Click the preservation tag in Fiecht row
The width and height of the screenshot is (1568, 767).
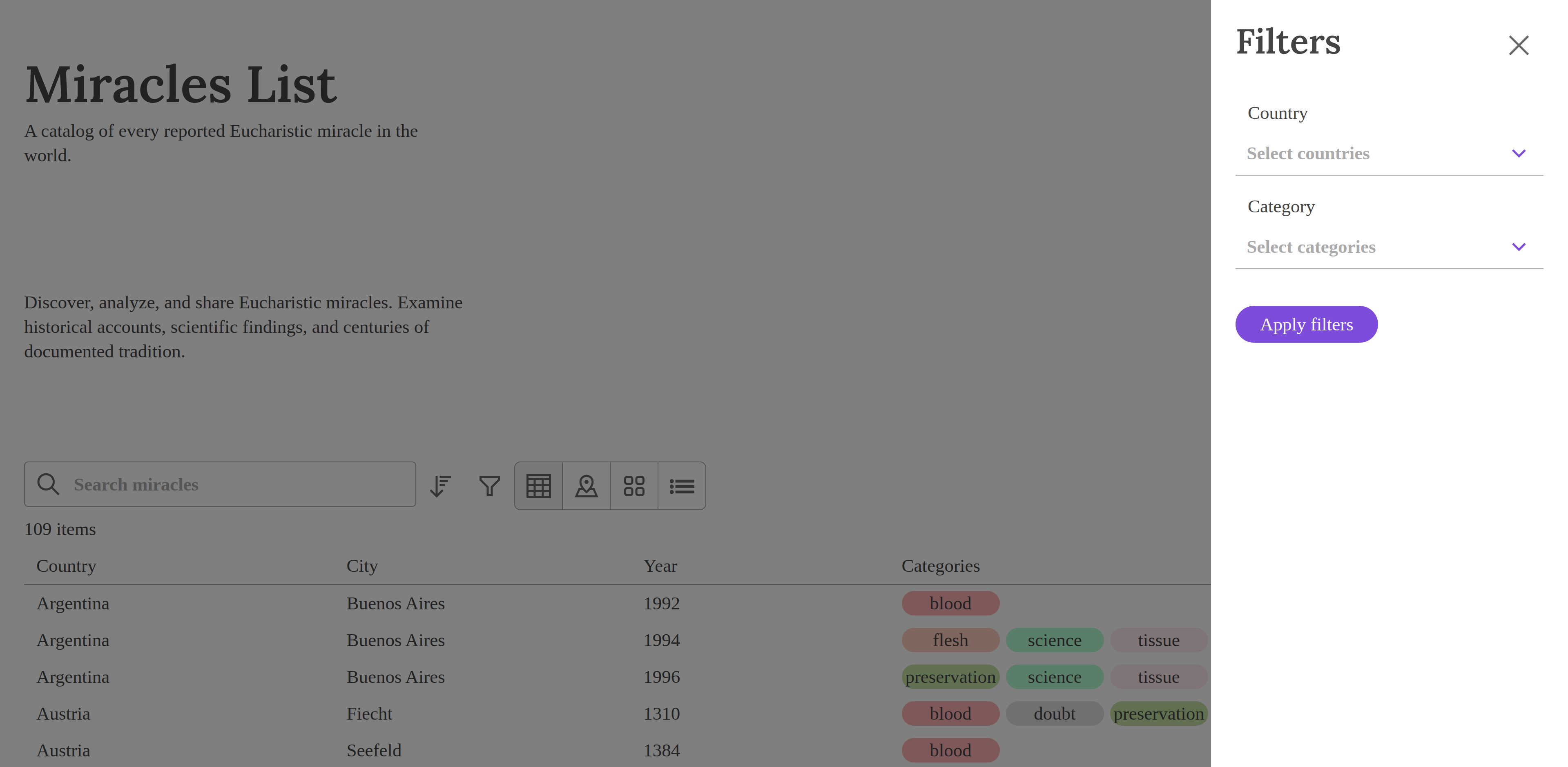click(x=1158, y=713)
